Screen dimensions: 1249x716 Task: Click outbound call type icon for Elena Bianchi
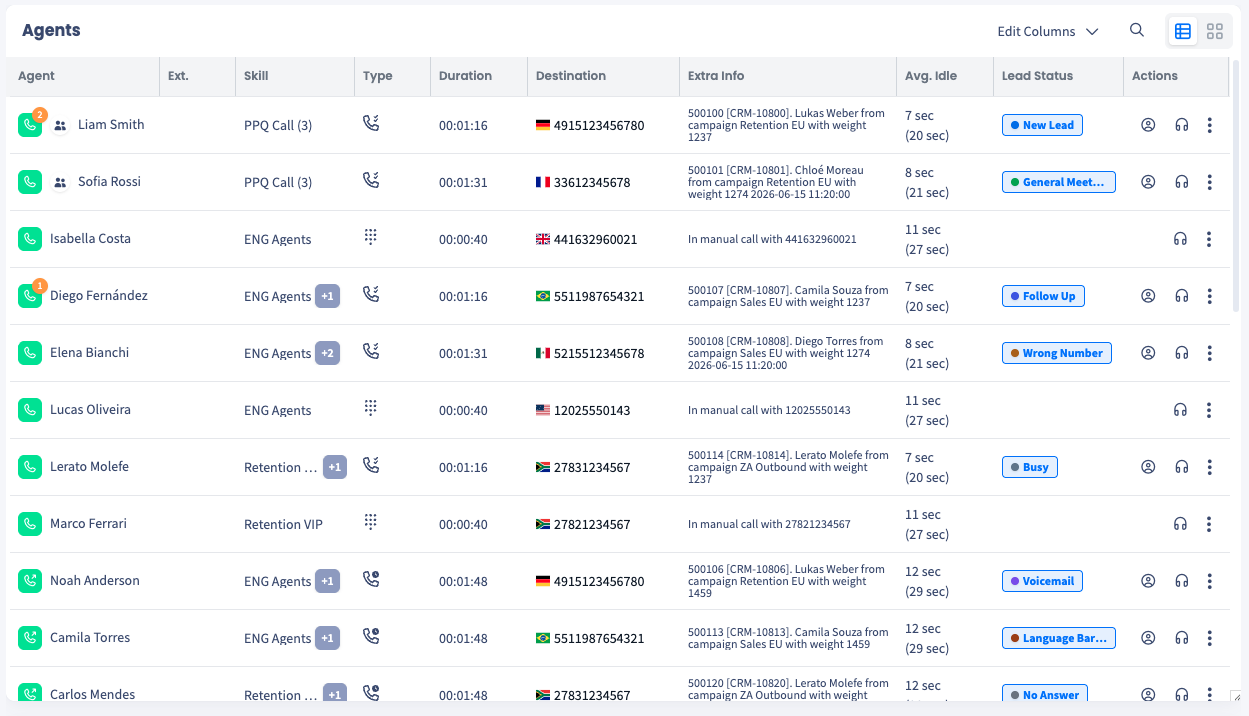pos(371,351)
